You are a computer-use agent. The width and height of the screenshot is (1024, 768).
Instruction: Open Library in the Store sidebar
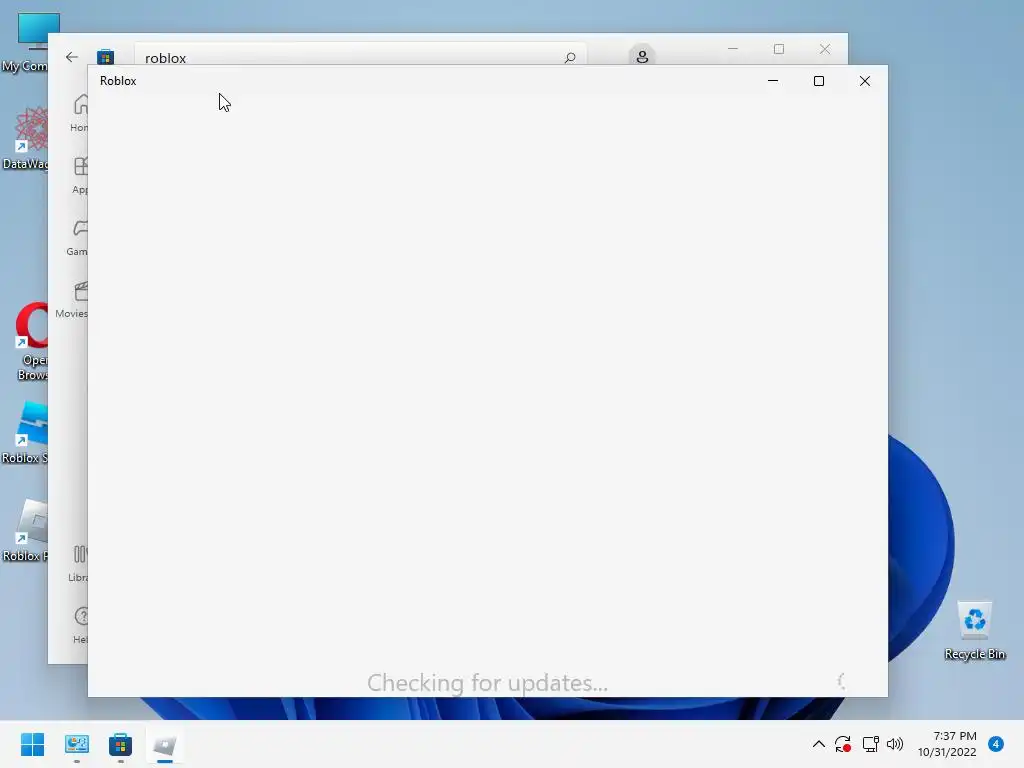click(78, 563)
